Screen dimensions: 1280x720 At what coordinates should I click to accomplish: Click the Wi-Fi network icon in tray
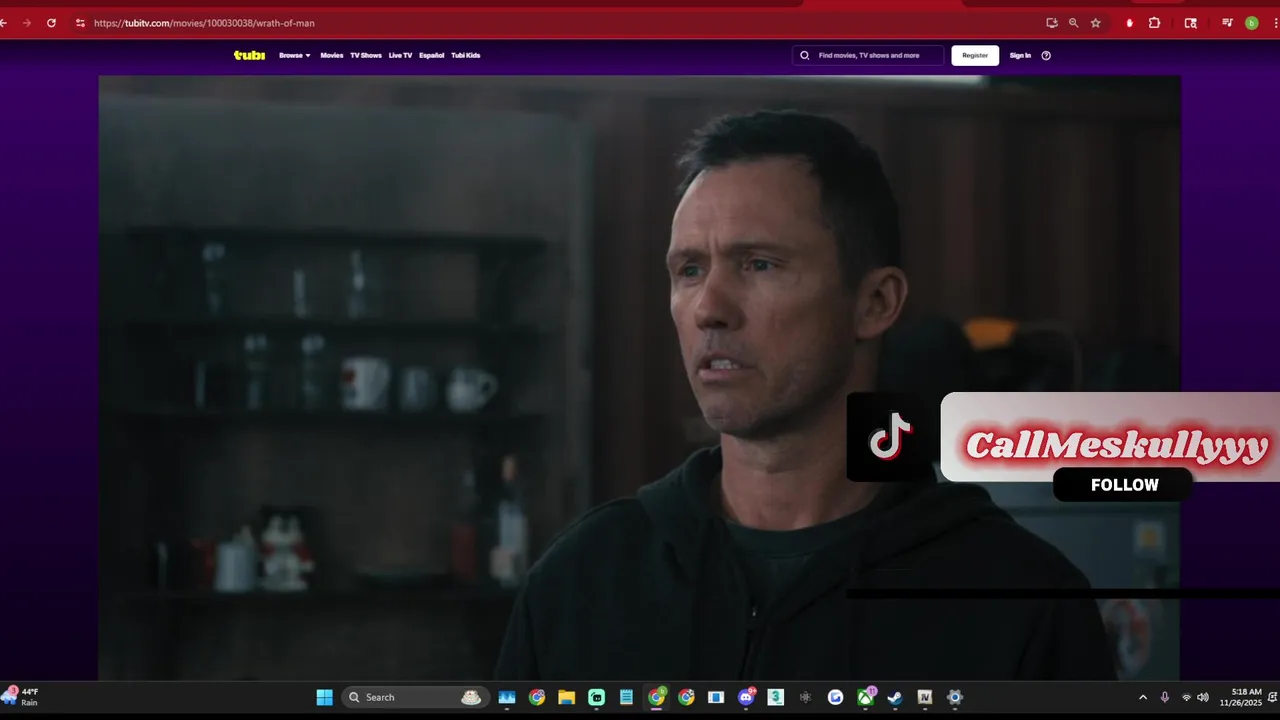(x=1186, y=697)
